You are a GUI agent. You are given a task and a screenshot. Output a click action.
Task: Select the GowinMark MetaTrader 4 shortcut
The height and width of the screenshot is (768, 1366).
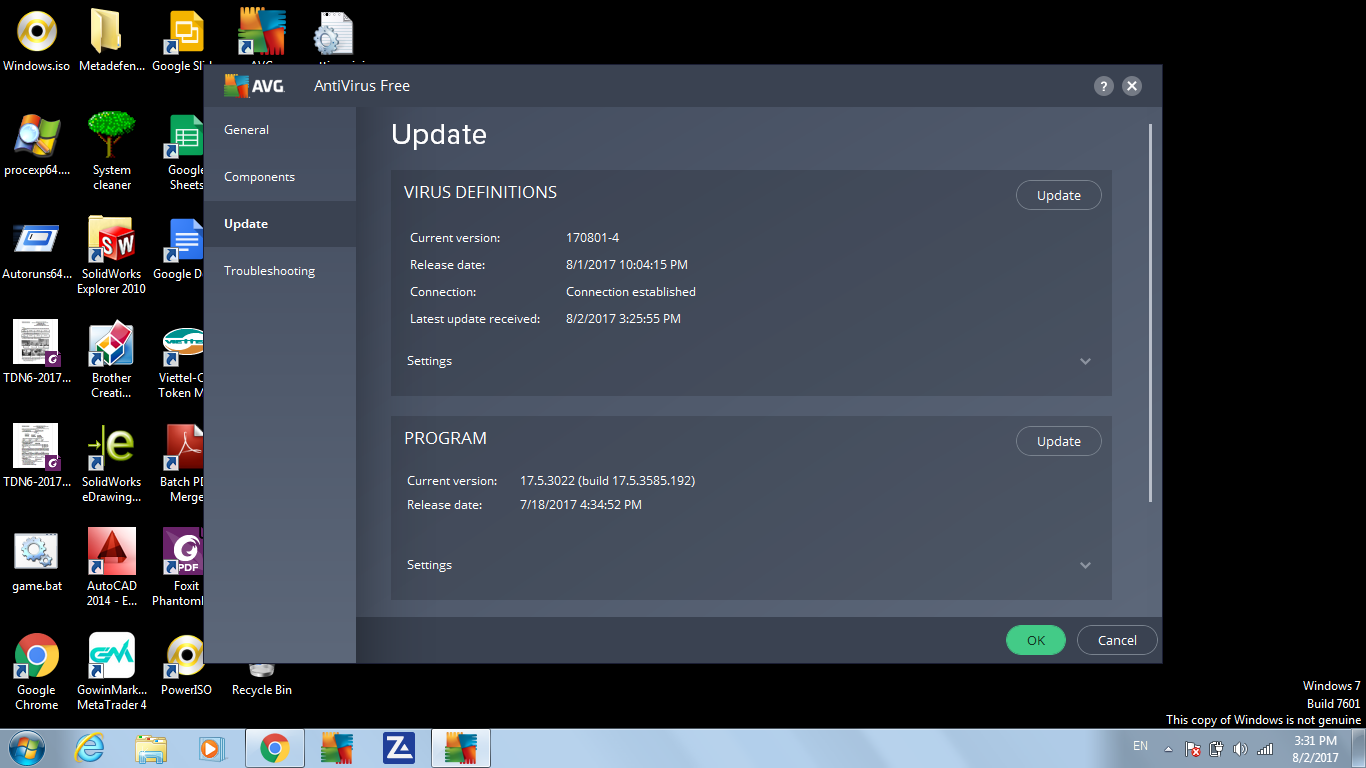pyautogui.click(x=111, y=672)
